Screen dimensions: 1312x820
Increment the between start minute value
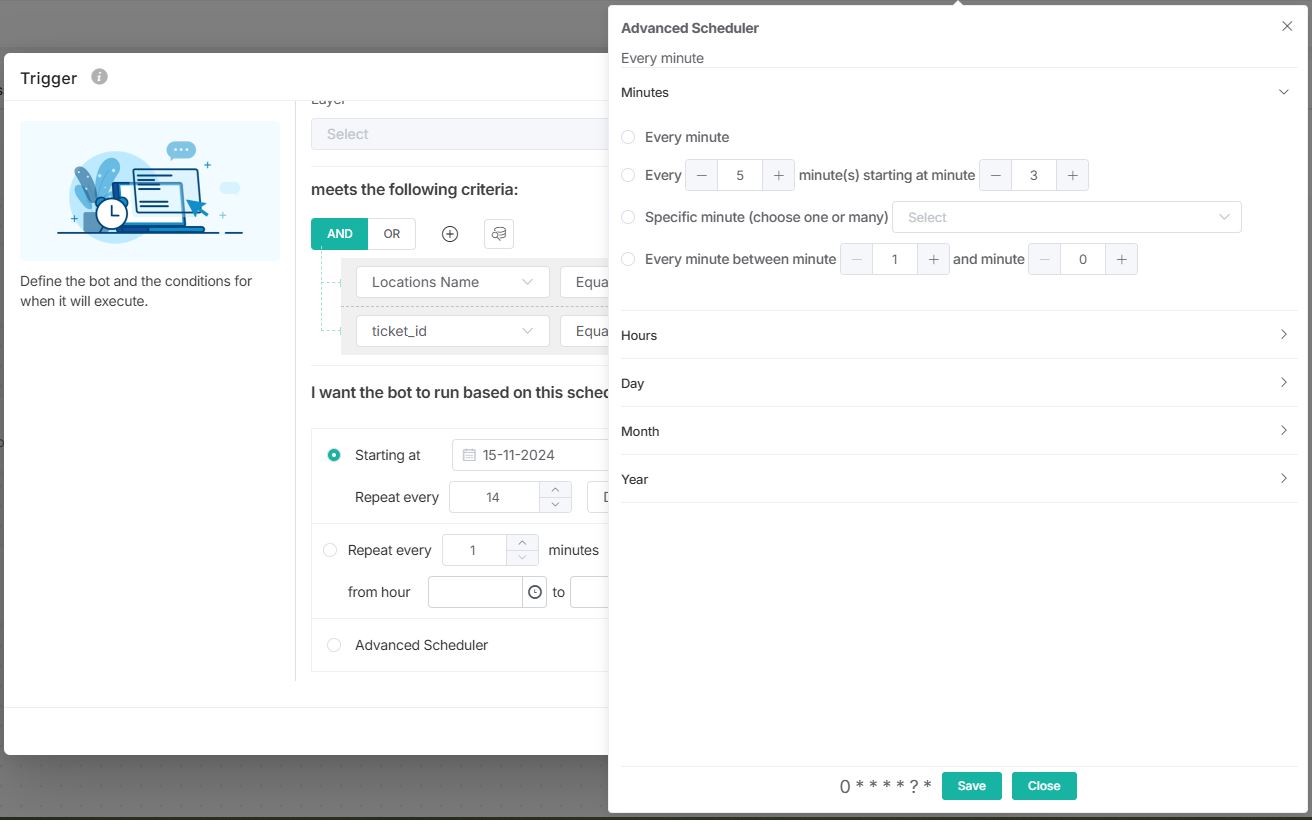[933, 259]
